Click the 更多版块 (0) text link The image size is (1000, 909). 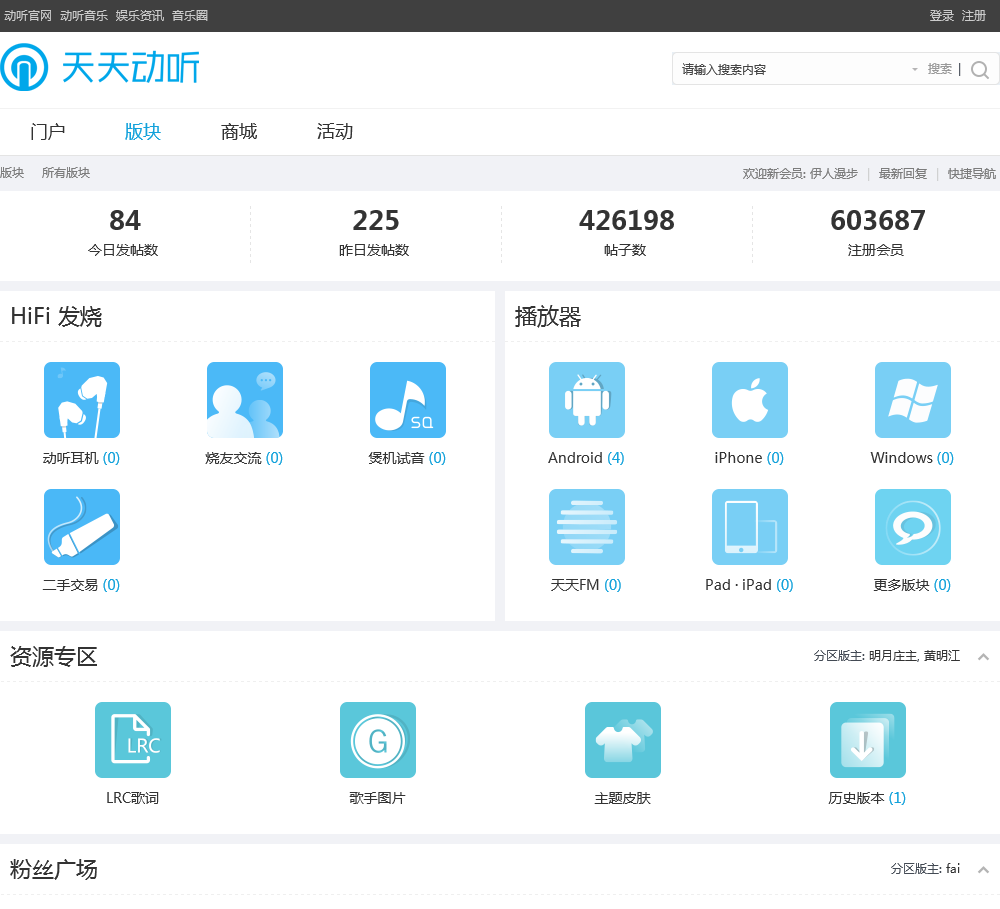point(912,585)
